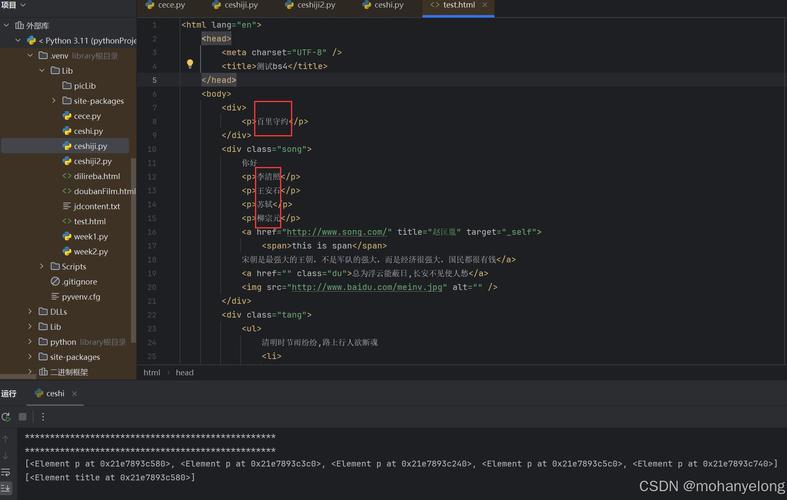Image resolution: width=787 pixels, height=500 pixels.
Task: Expand the python library root folder
Action: point(30,341)
